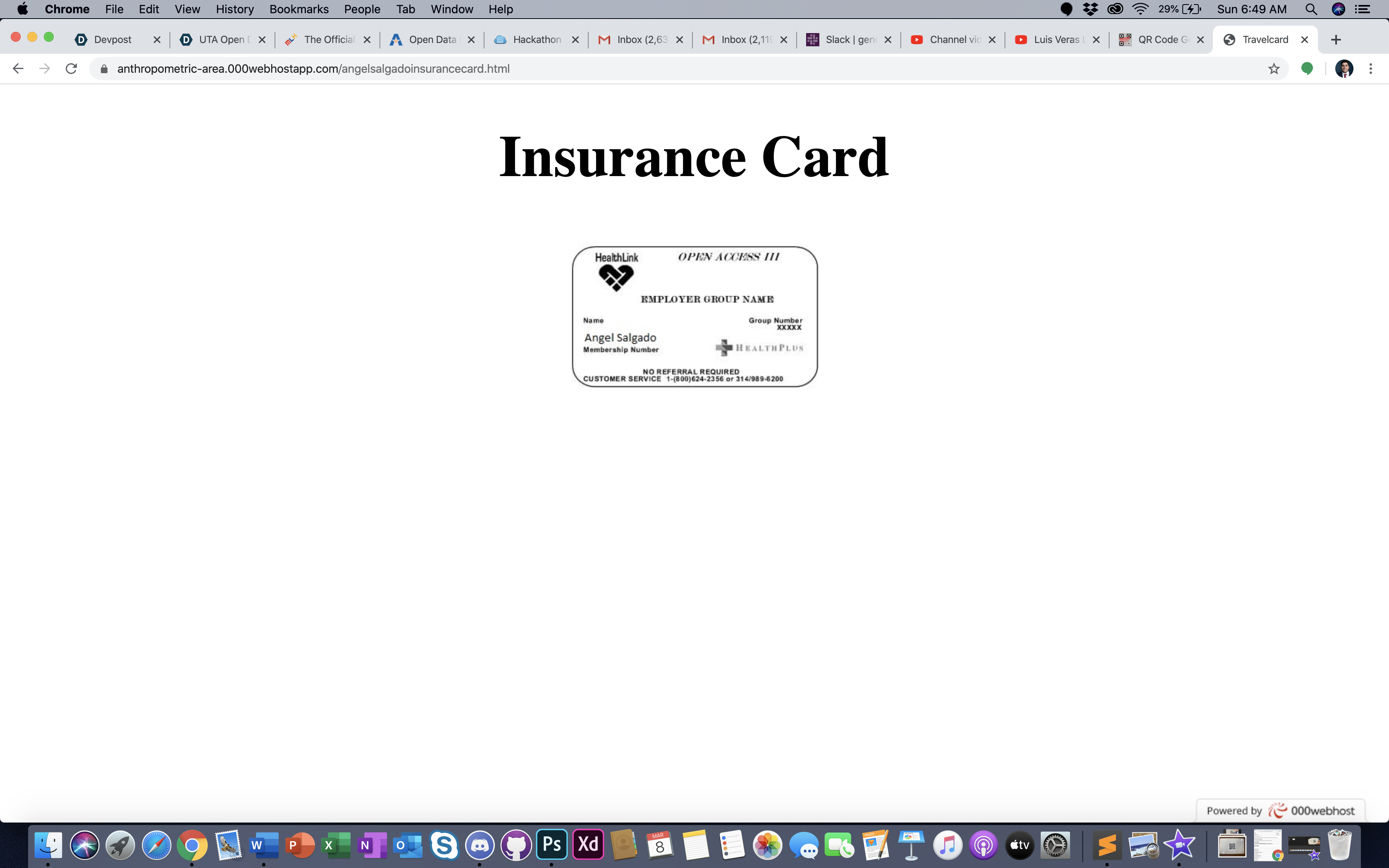
Task: Switch to the Devpost tab
Action: pos(113,40)
